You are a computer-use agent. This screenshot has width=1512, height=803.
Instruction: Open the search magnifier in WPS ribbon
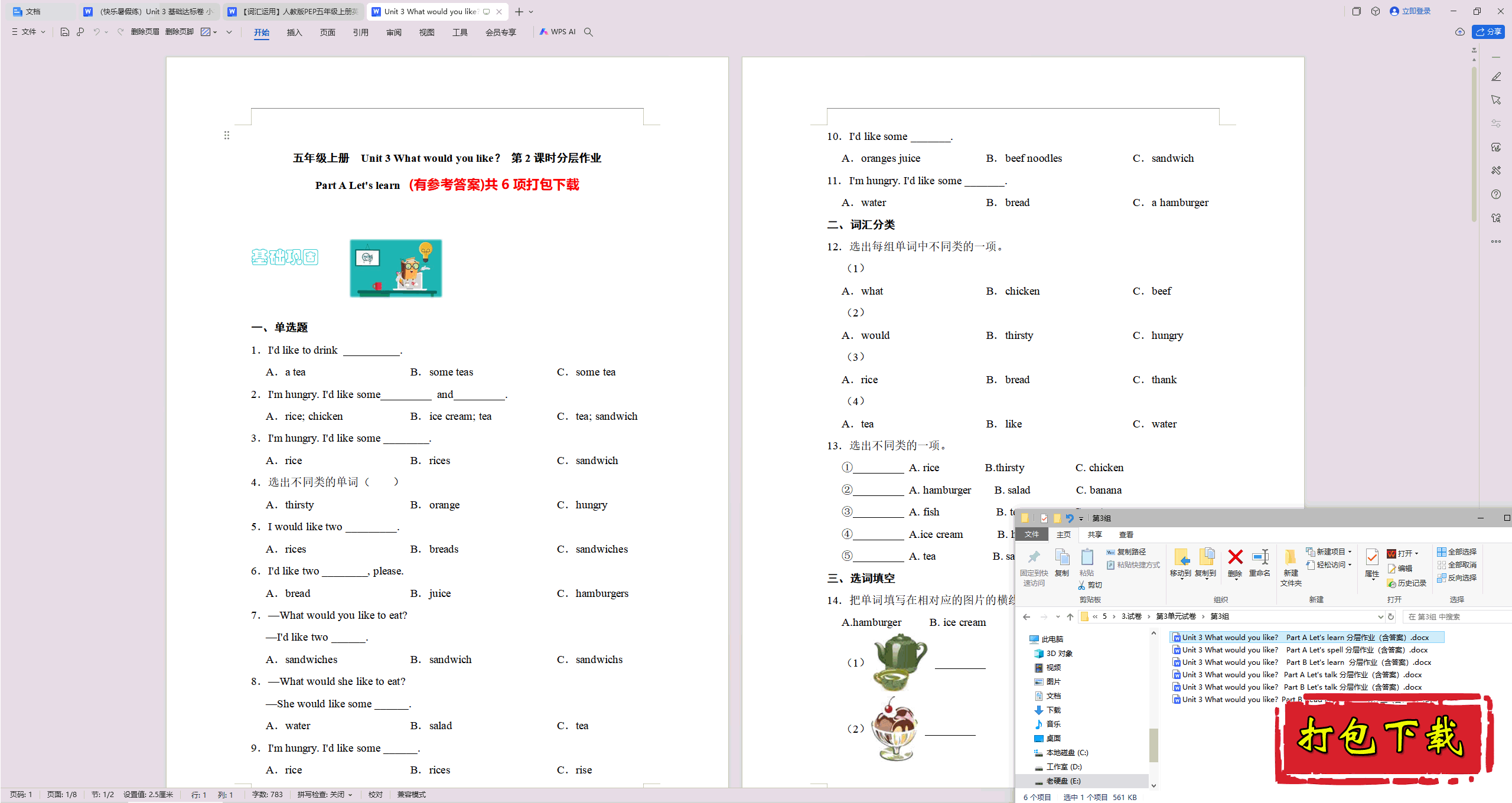tap(588, 32)
